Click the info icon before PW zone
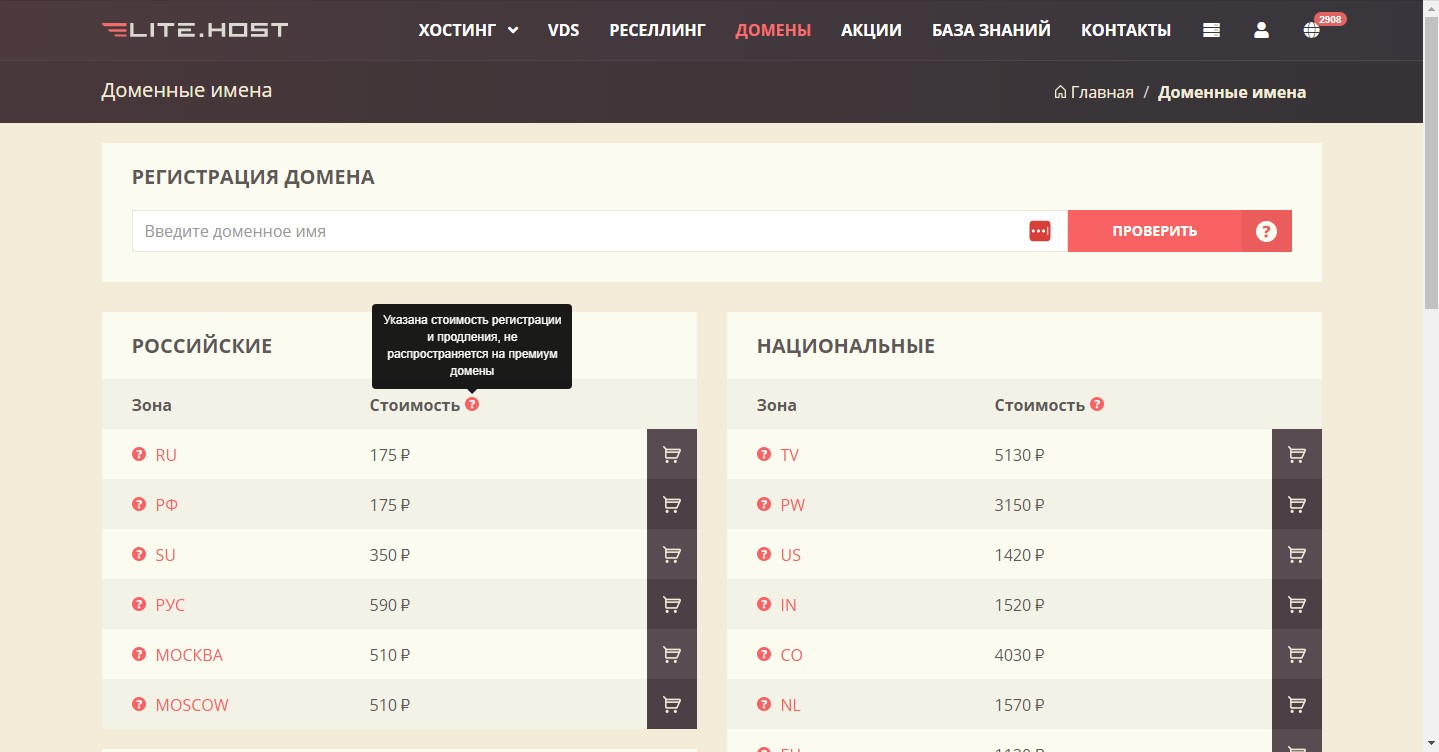The height and width of the screenshot is (752, 1439). pyautogui.click(x=764, y=504)
